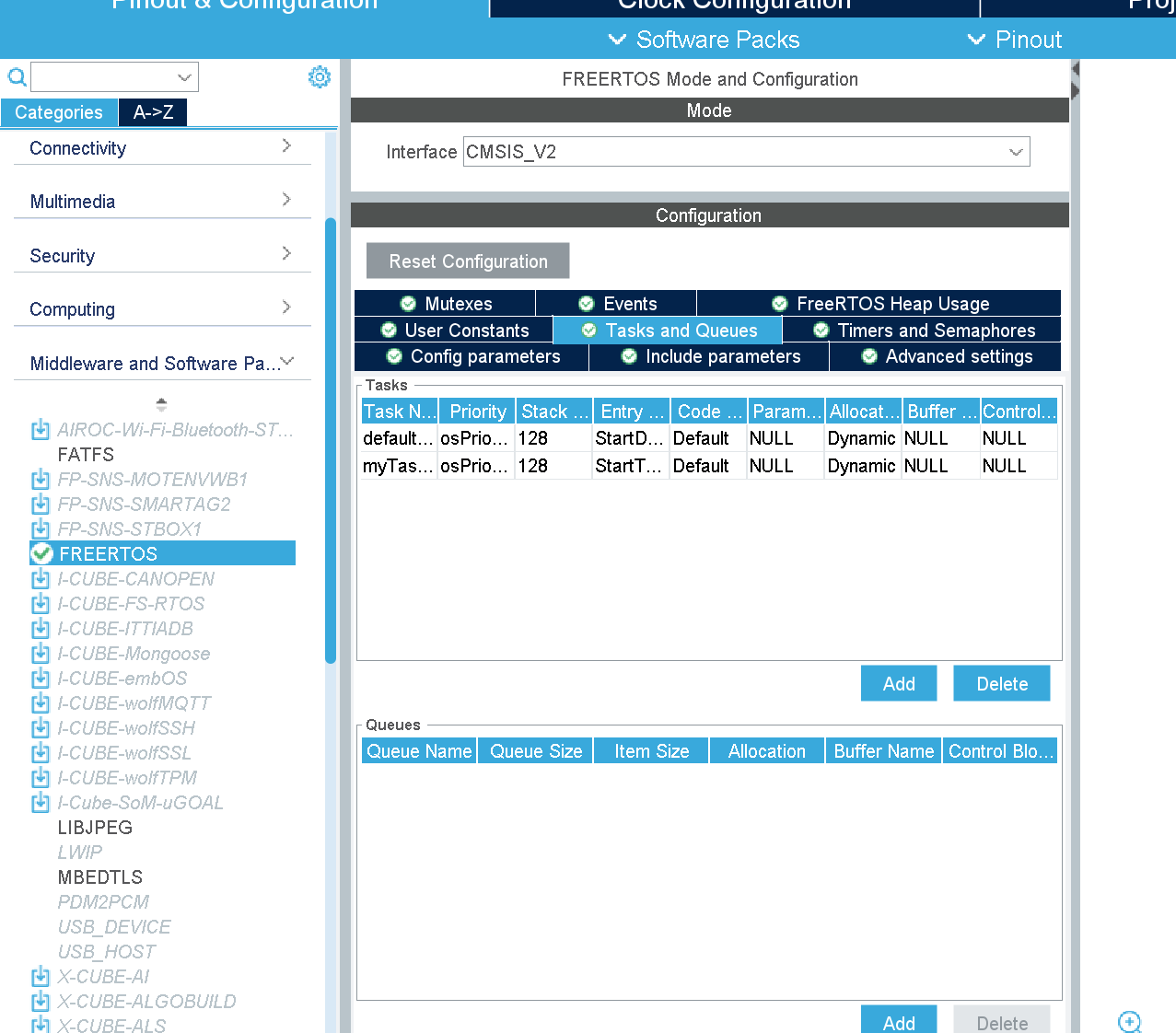Image resolution: width=1176 pixels, height=1033 pixels.
Task: Switch to the Categories tab
Action: point(59,112)
